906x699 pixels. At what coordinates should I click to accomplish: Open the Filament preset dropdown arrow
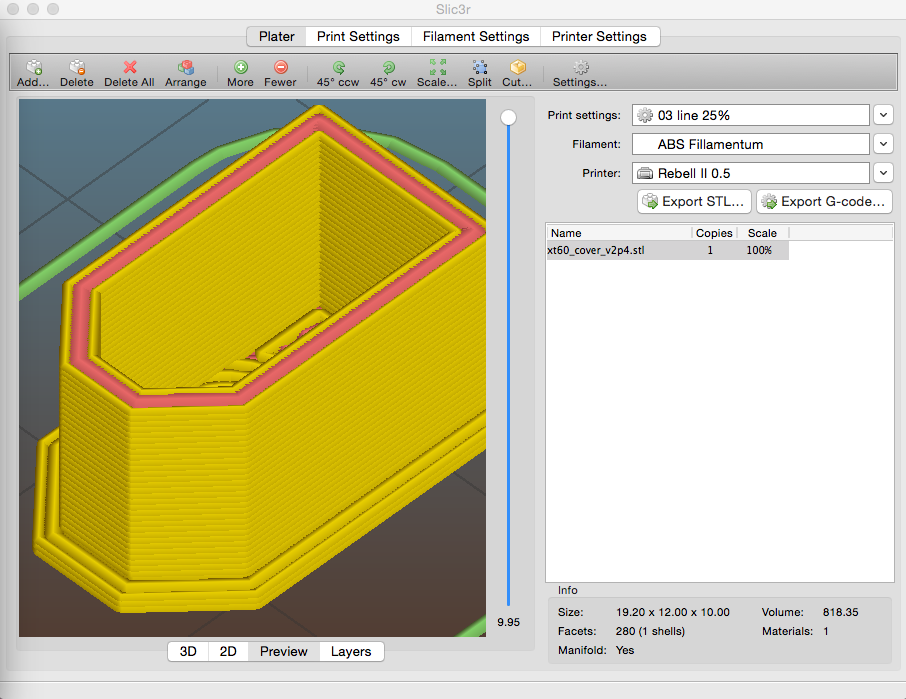click(883, 144)
